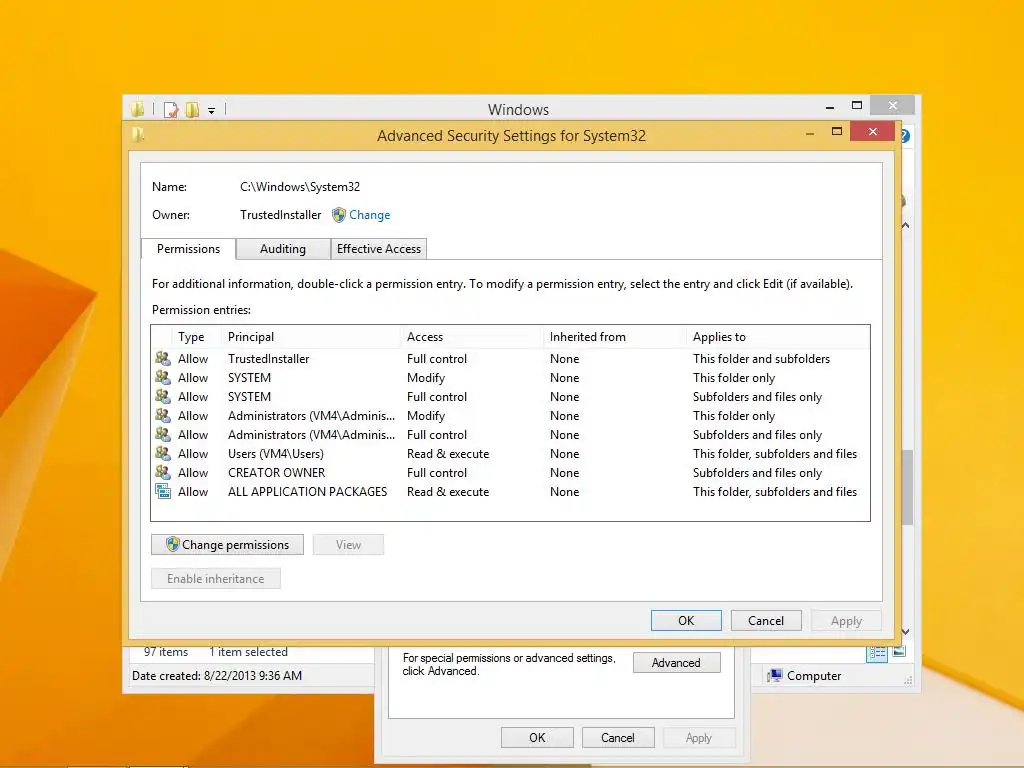Image resolution: width=1024 pixels, height=768 pixels.
Task: Click the Computer icon in Explorer status area
Action: 775,676
